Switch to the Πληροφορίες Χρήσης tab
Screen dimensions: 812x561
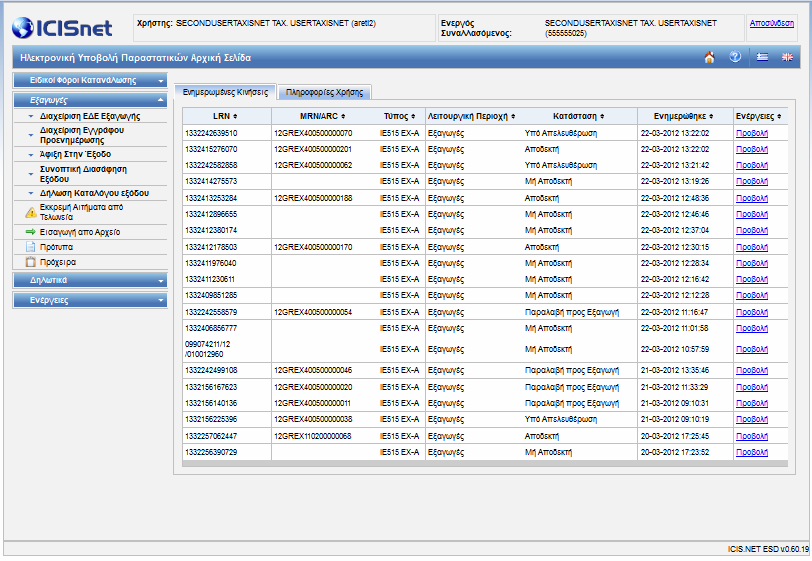pyautogui.click(x=325, y=92)
